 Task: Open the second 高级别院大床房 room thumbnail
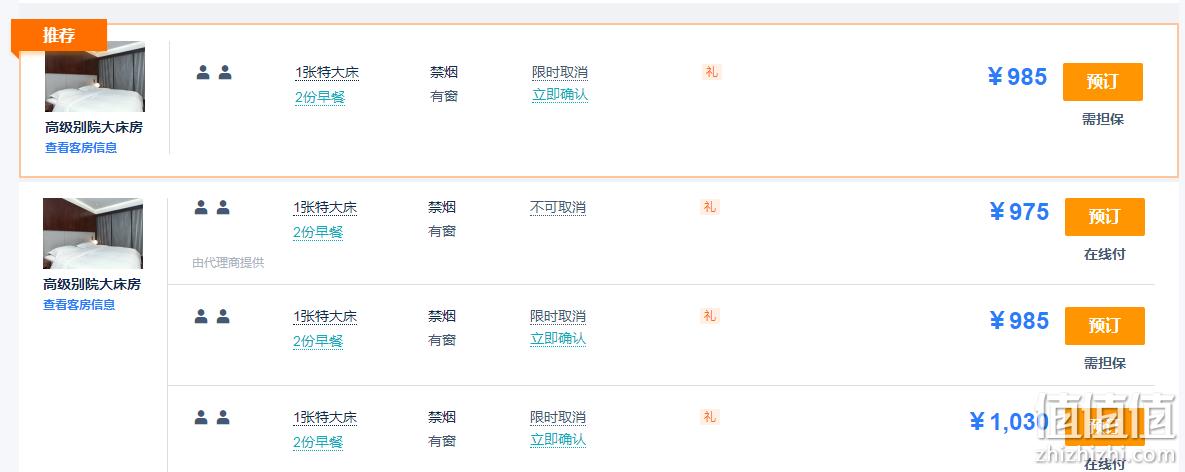93,233
